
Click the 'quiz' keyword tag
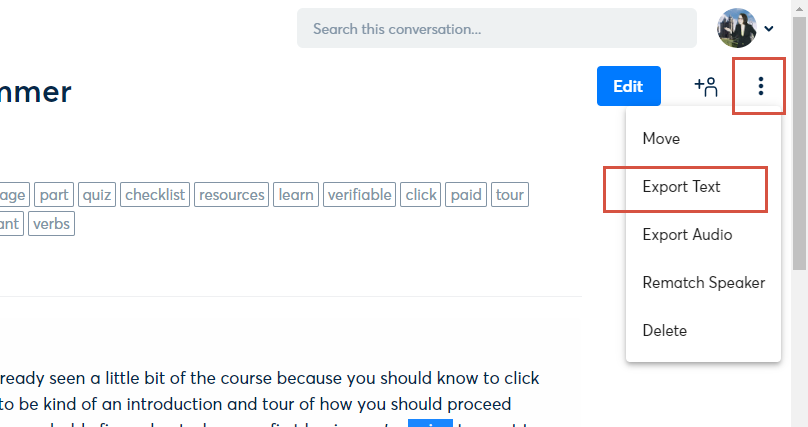tap(97, 195)
